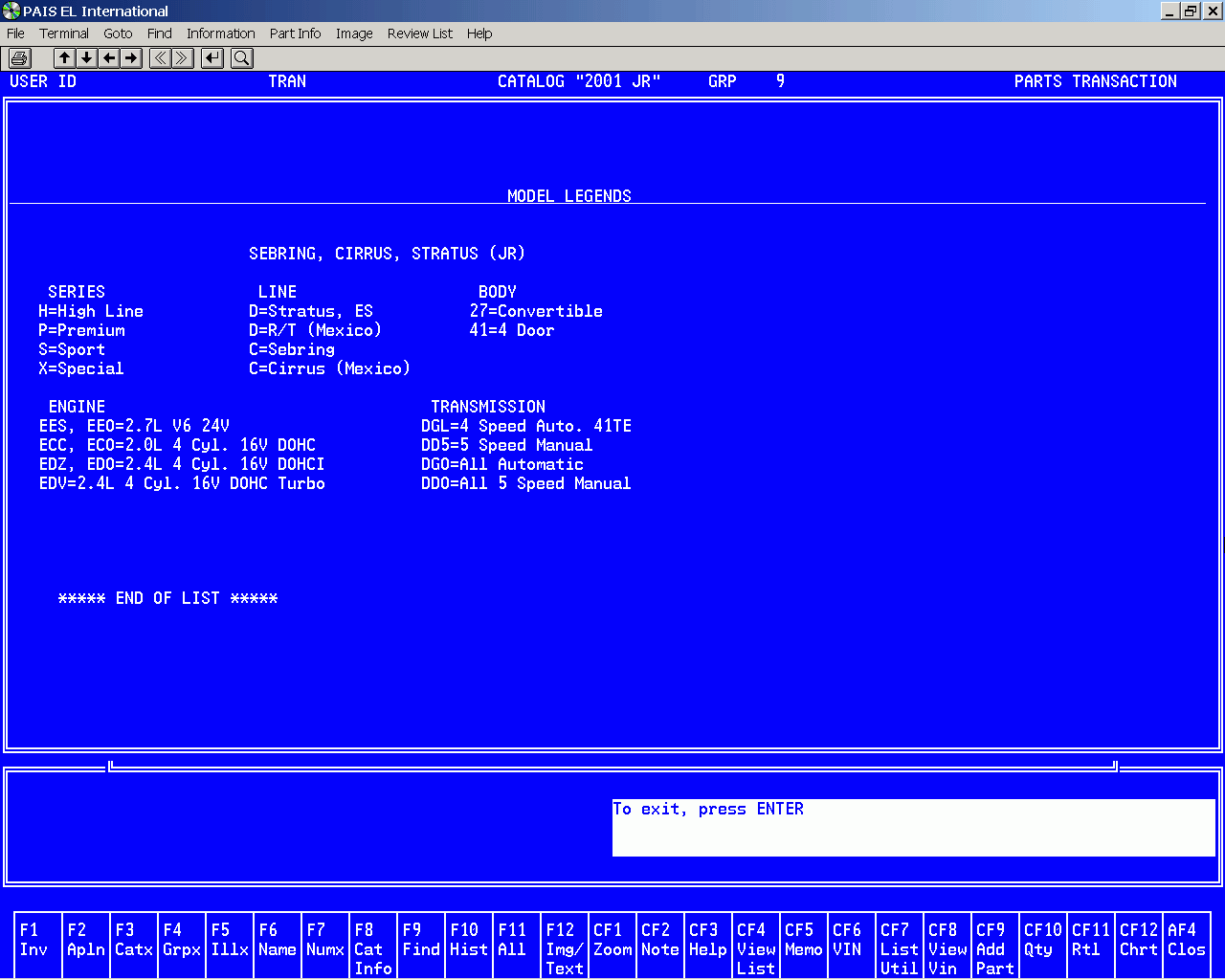Click the 'EES, EEO=2.7L V6 24V' engine entry

coord(134,426)
